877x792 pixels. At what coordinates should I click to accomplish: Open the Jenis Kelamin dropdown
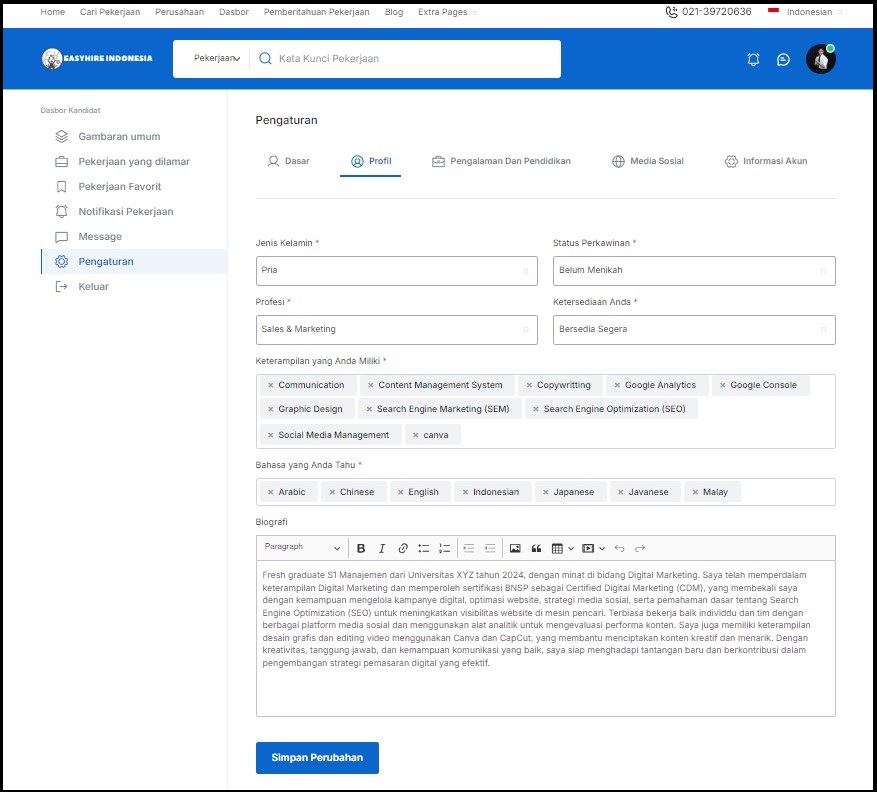(397, 271)
